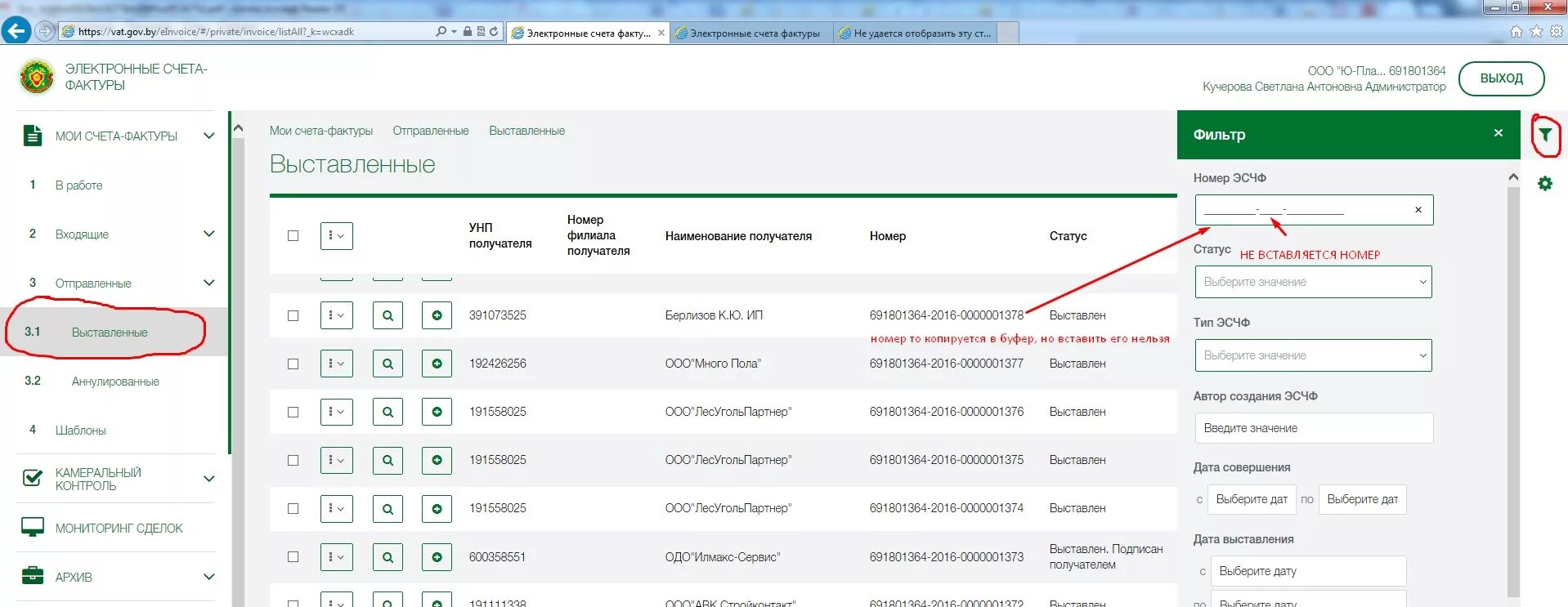Switch to the second Электронные счета фактуры tab
The height and width of the screenshot is (607, 1568).
pyautogui.click(x=752, y=33)
